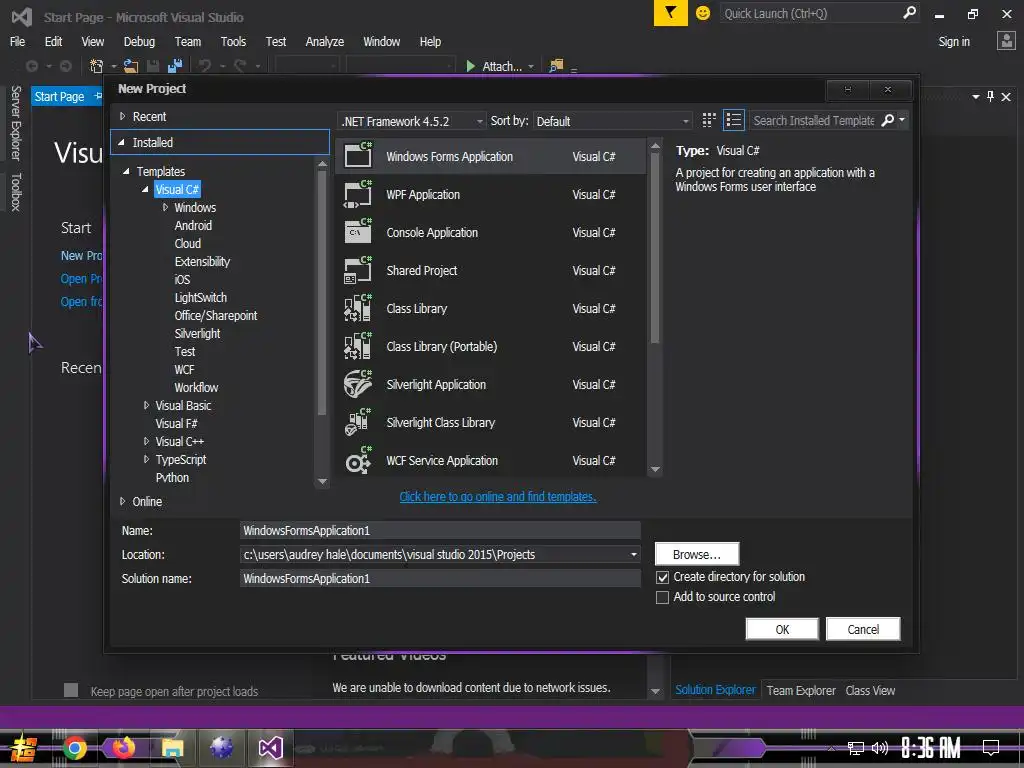Expand the TypeScript tree node
The width and height of the screenshot is (1024, 768).
click(x=146, y=459)
